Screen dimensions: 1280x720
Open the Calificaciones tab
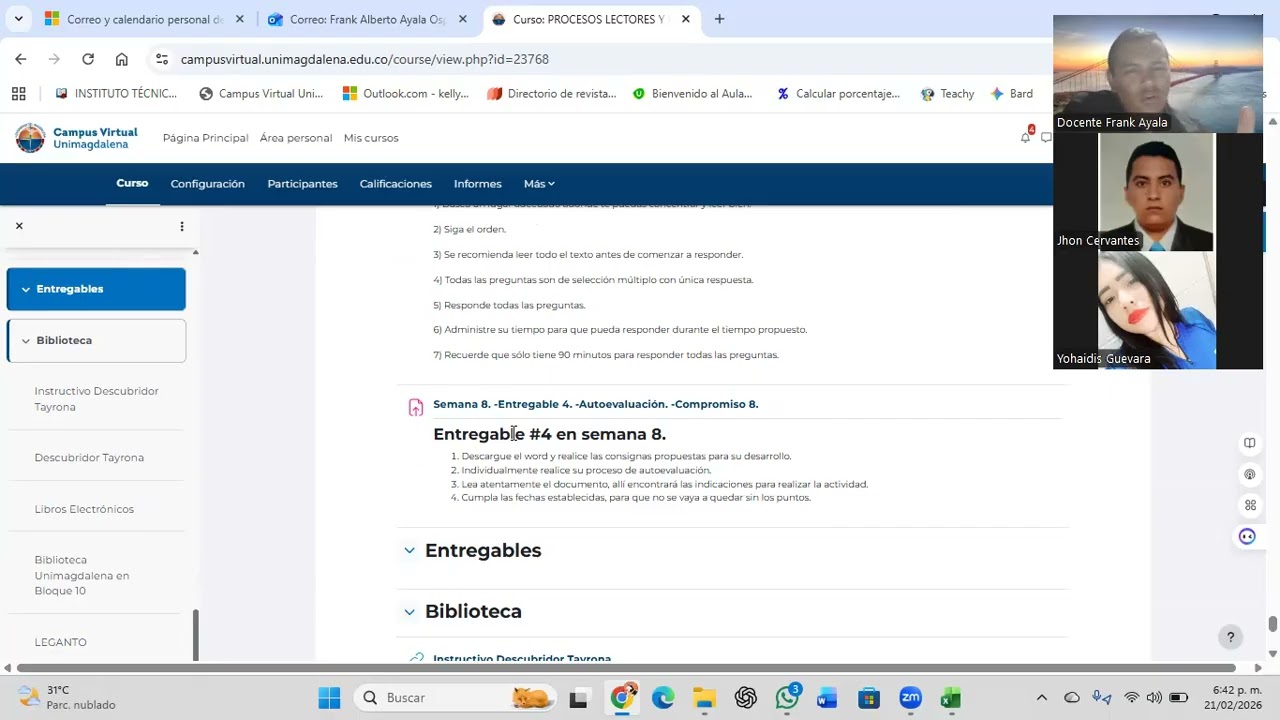pos(396,184)
